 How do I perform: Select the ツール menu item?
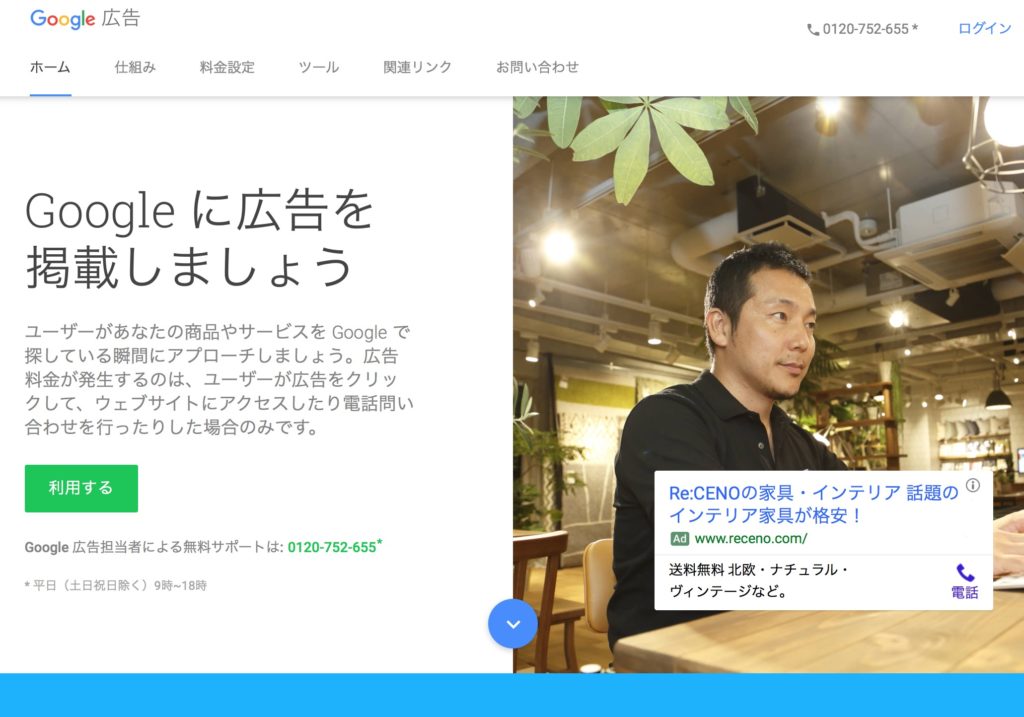[319, 67]
